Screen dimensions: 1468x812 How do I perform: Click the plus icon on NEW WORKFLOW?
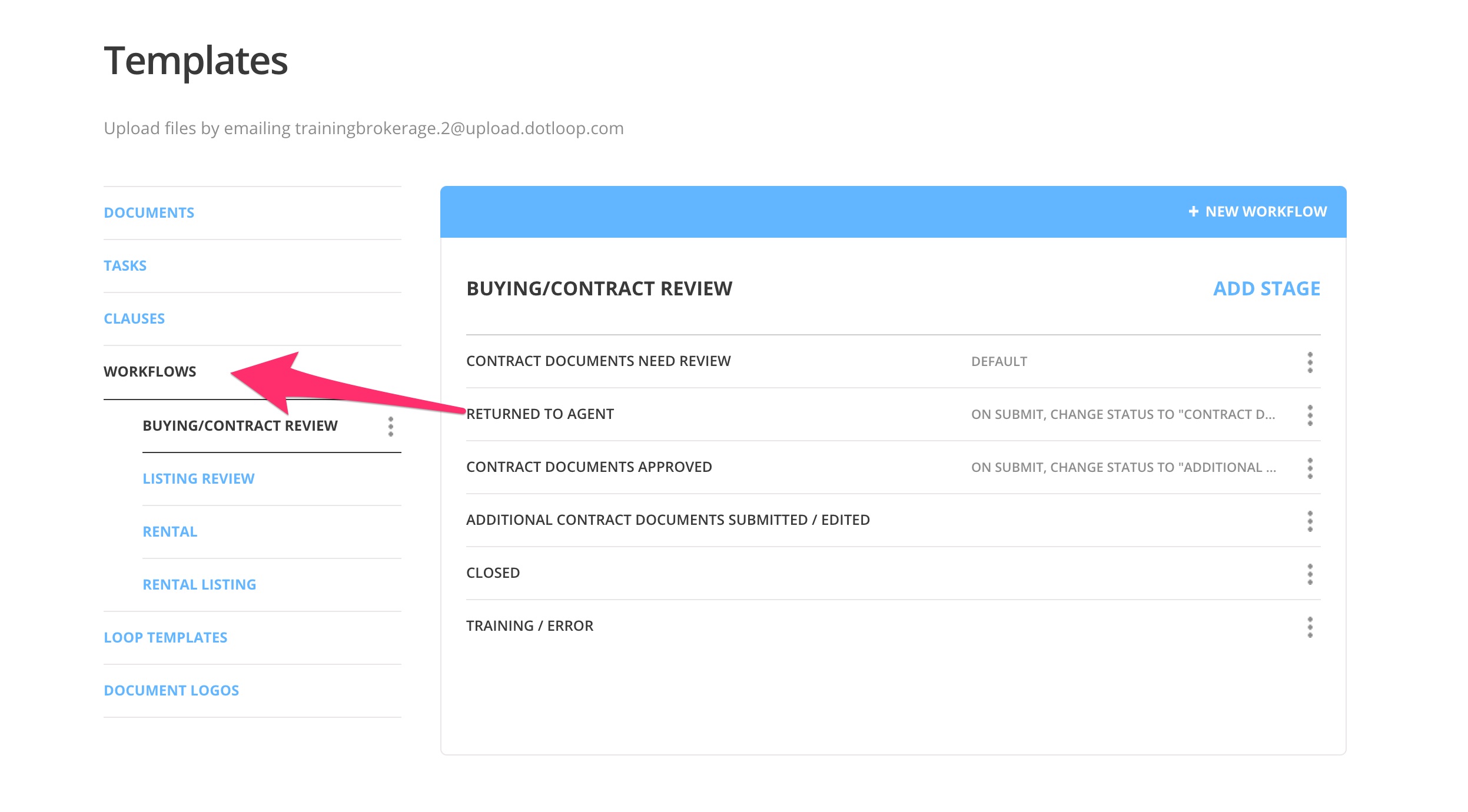point(1193,211)
